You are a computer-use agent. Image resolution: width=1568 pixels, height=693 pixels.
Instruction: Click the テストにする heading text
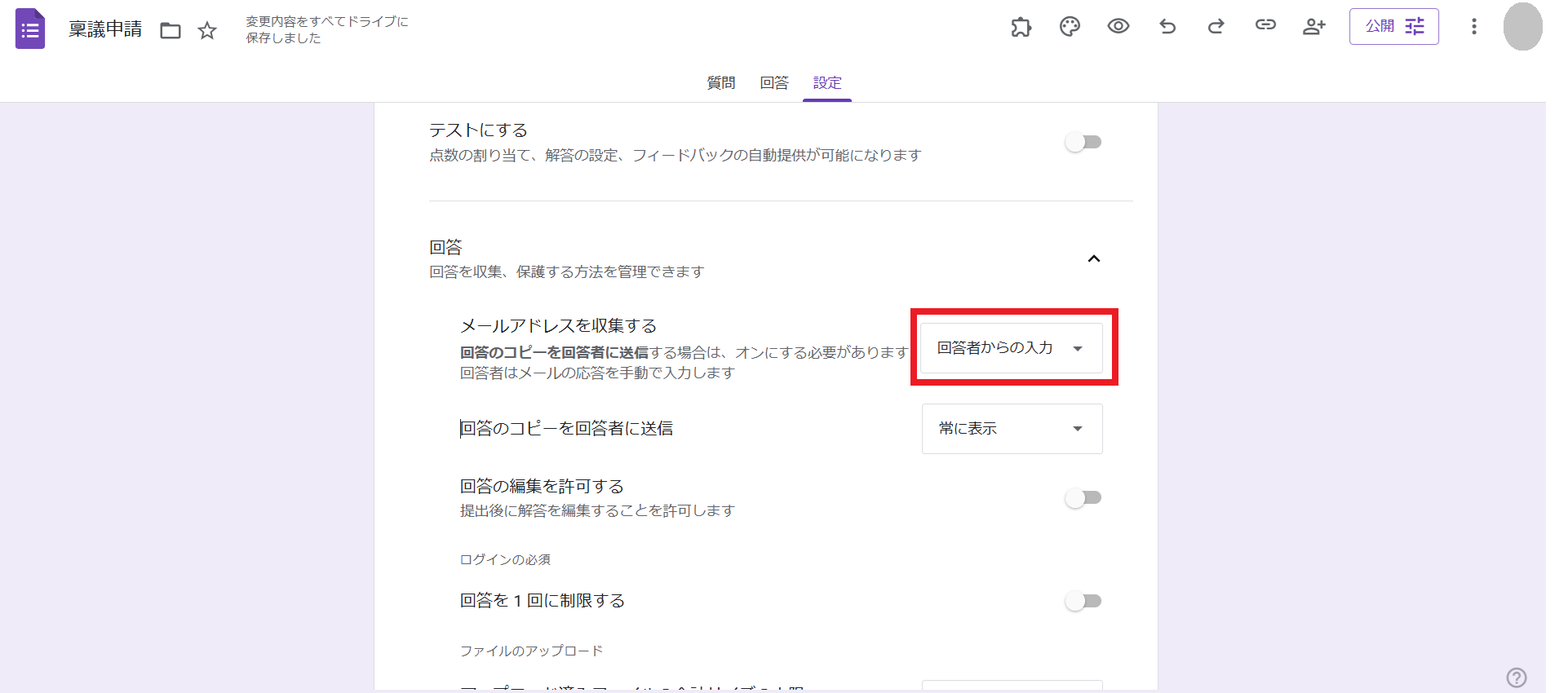[x=478, y=130]
